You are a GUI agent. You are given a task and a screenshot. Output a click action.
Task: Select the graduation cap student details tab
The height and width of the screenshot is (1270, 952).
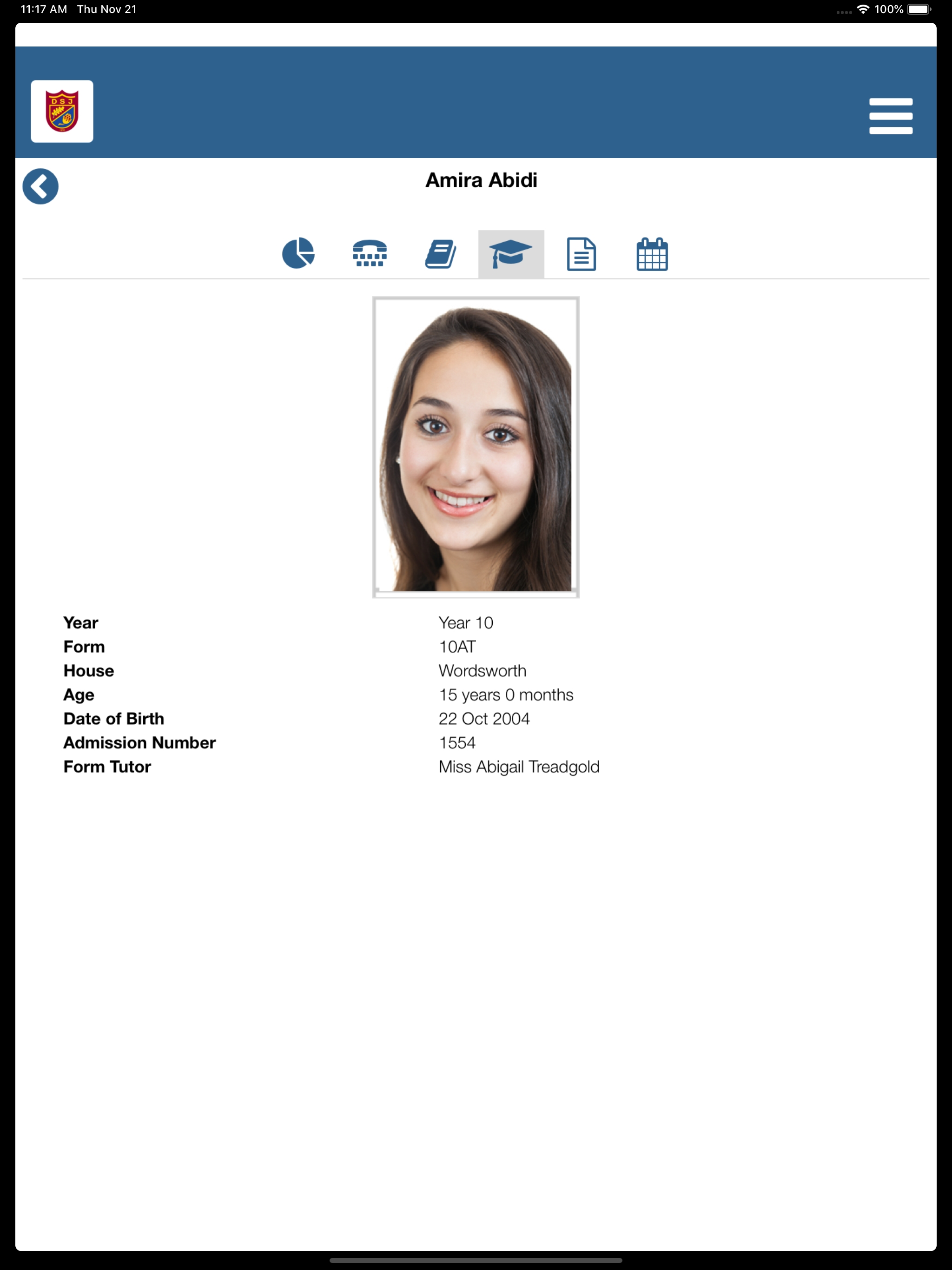tap(511, 254)
